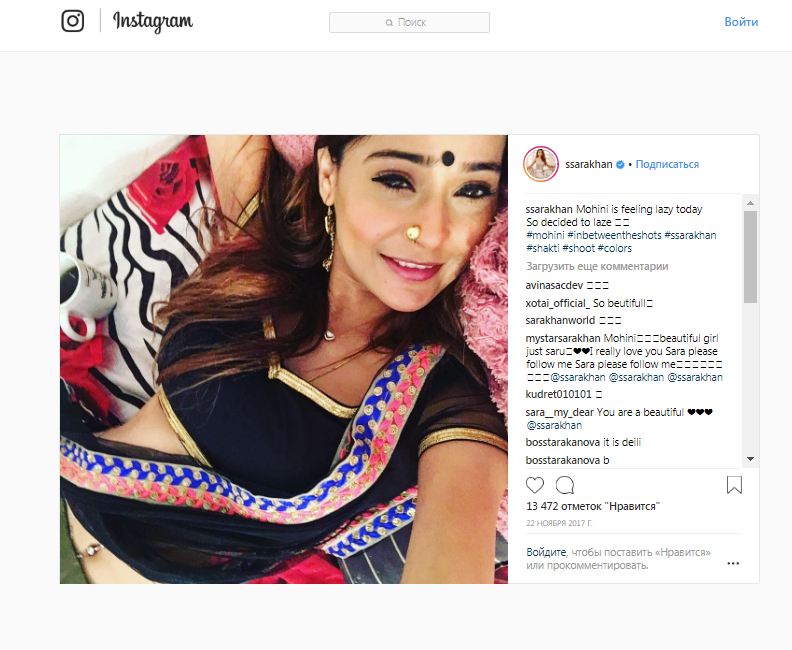Click the comments scrollbar up arrow
The image size is (792, 650).
coord(750,203)
